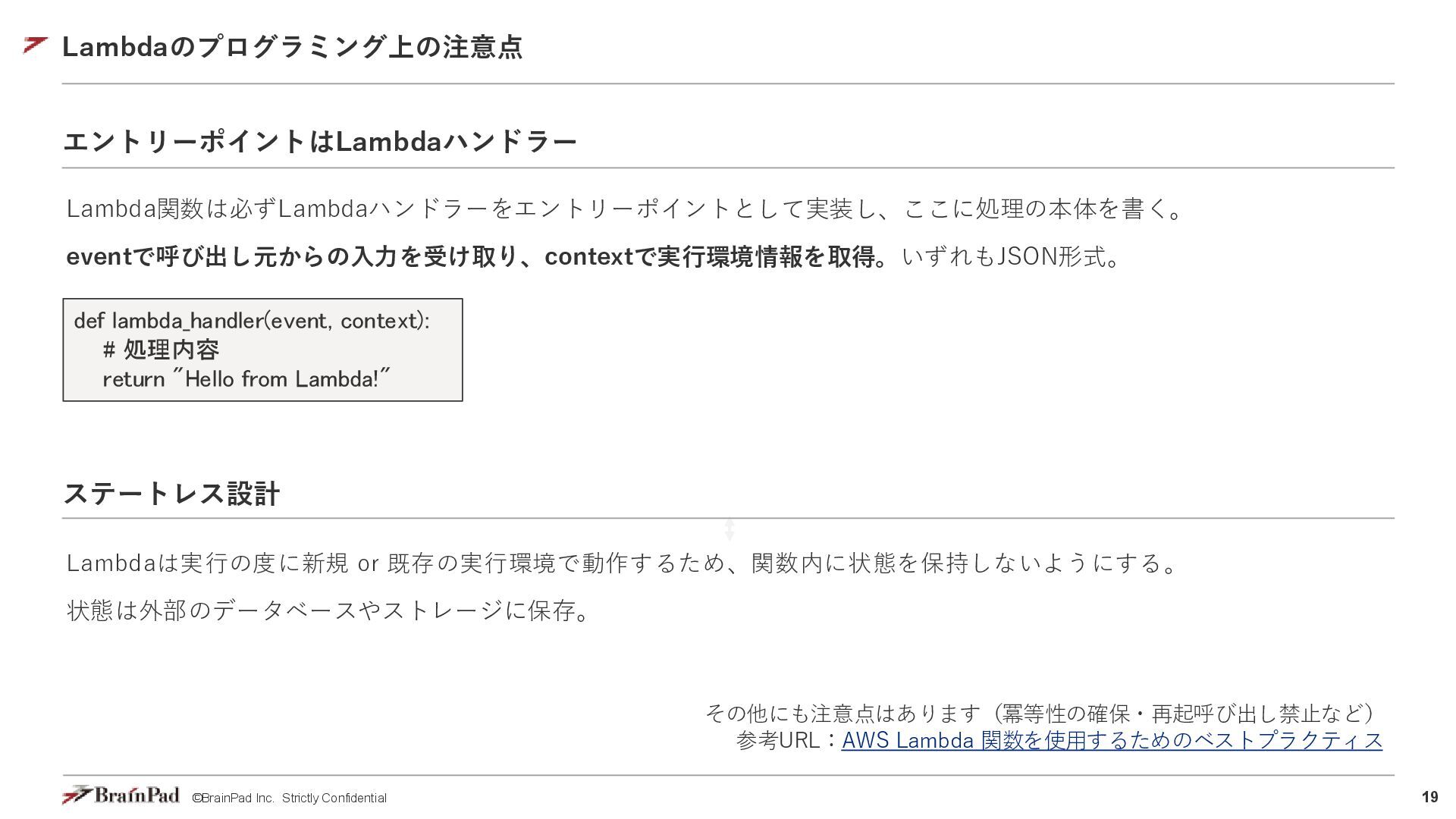The height and width of the screenshot is (819, 1456).
Task: Click the red BrainPad arrow icon beside title
Action: coord(35,45)
